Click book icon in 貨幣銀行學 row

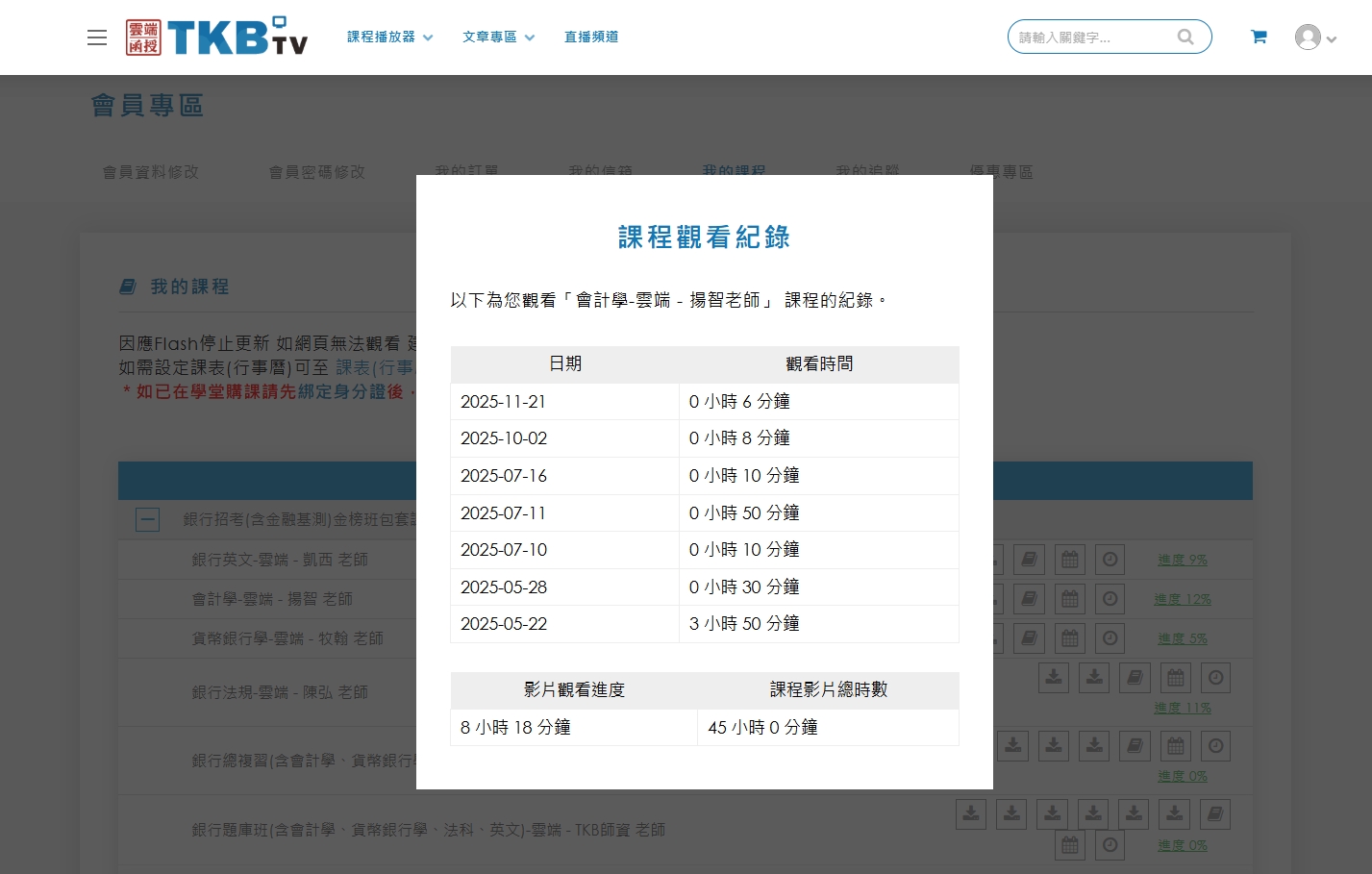(1029, 638)
